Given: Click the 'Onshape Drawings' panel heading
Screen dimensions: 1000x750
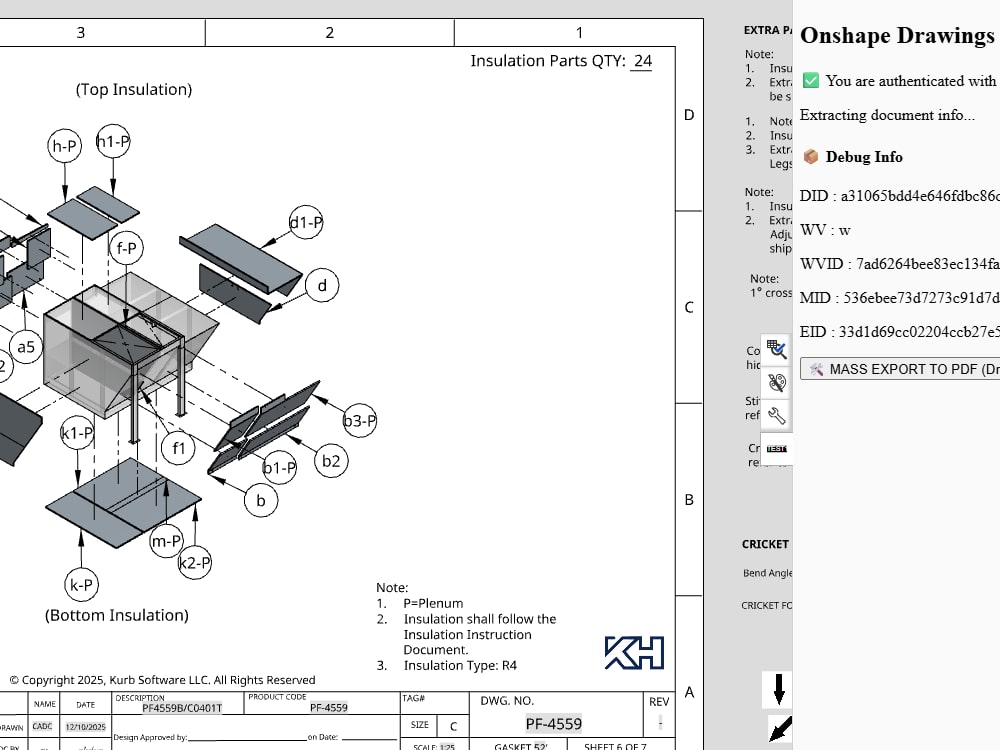Looking at the screenshot, I should [x=897, y=36].
